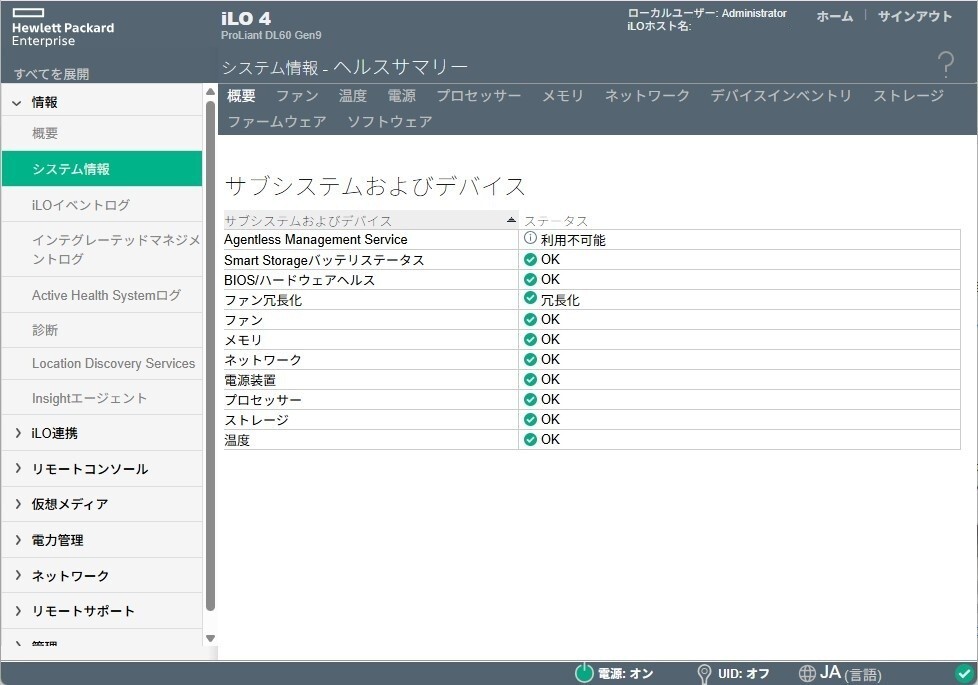
Task: Sort by サブシステムおよびデバイス column header
Action: click(x=368, y=220)
